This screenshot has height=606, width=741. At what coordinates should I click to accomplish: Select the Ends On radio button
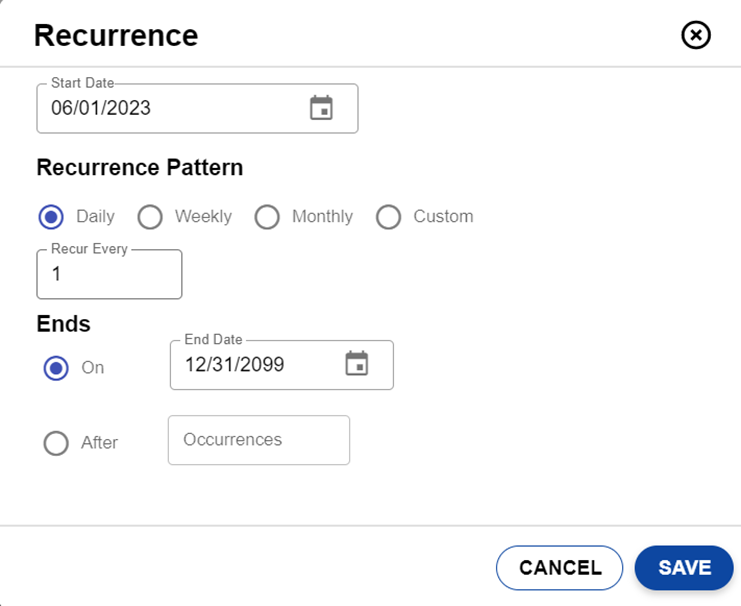(x=57, y=368)
